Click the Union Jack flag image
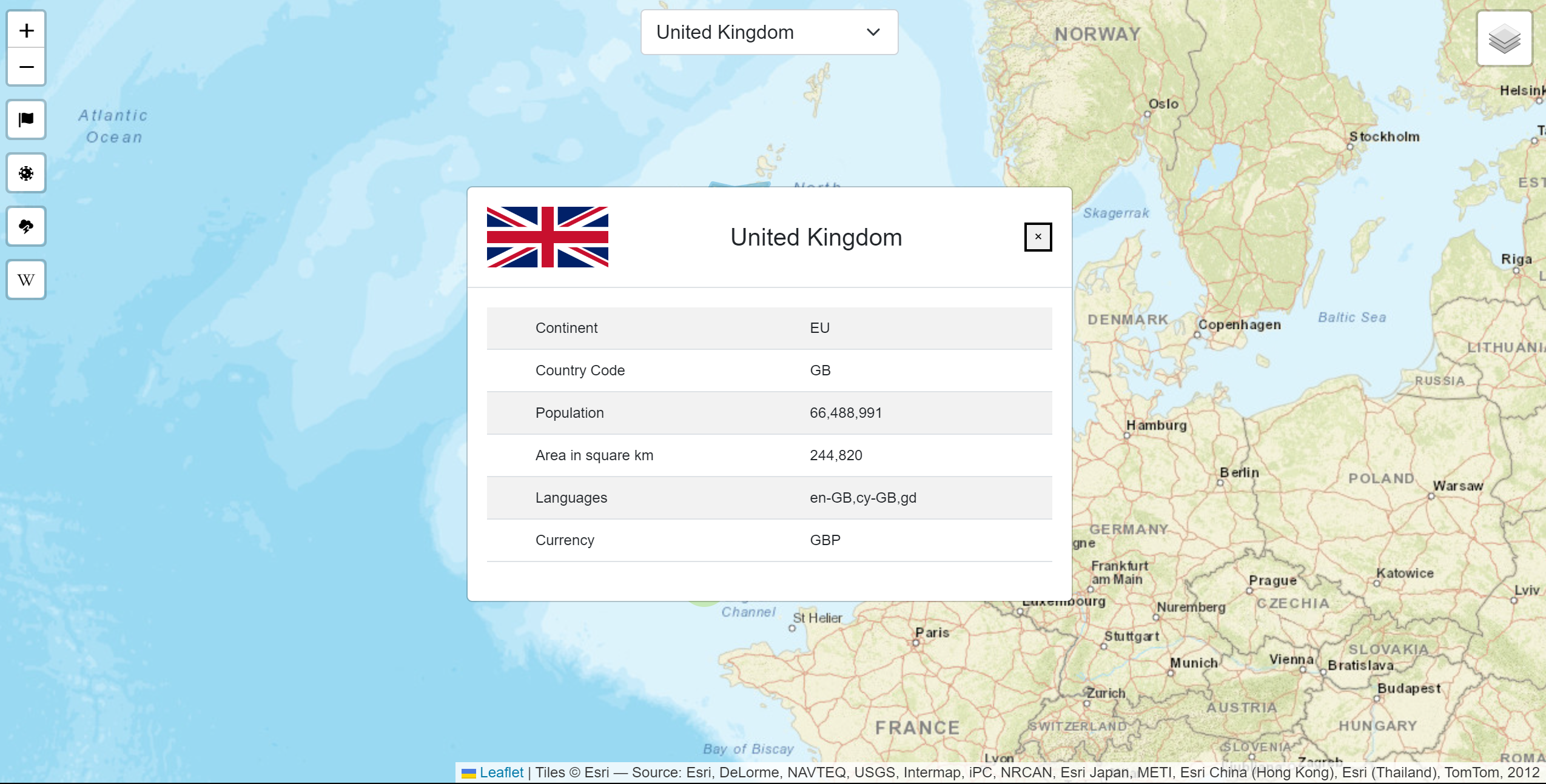Viewport: 1546px width, 784px height. pos(547,237)
